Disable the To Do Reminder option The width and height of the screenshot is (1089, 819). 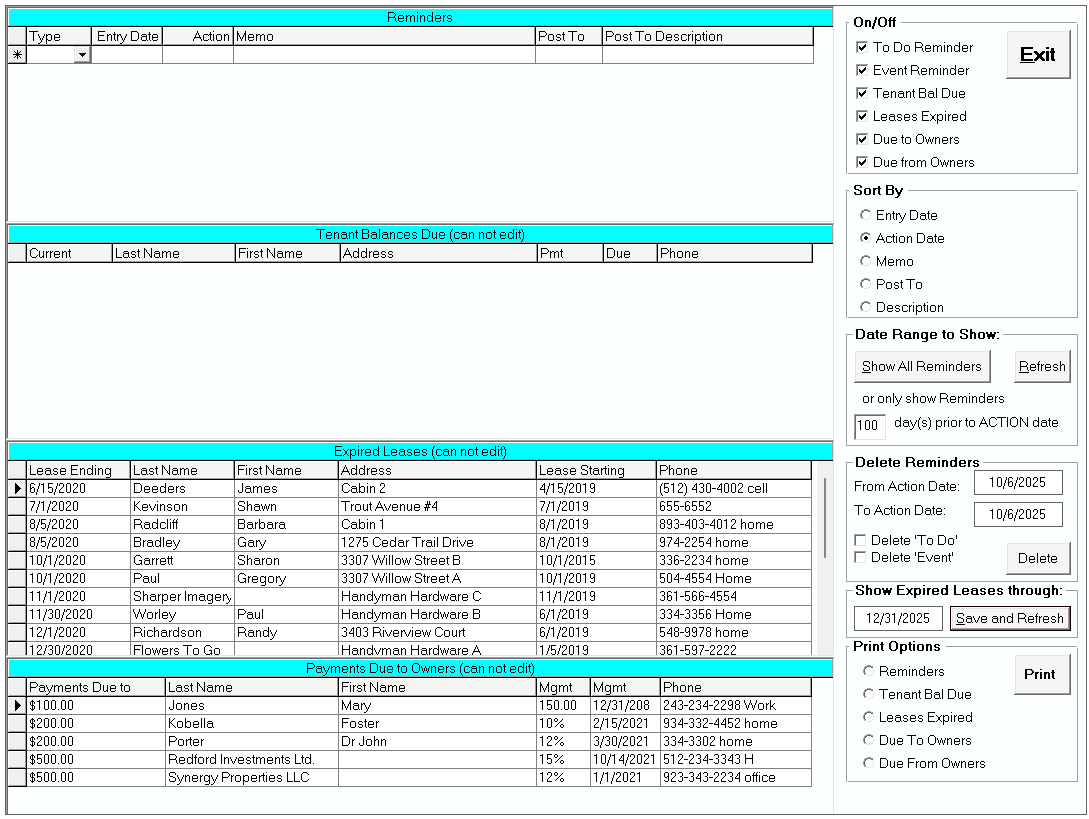coord(860,47)
